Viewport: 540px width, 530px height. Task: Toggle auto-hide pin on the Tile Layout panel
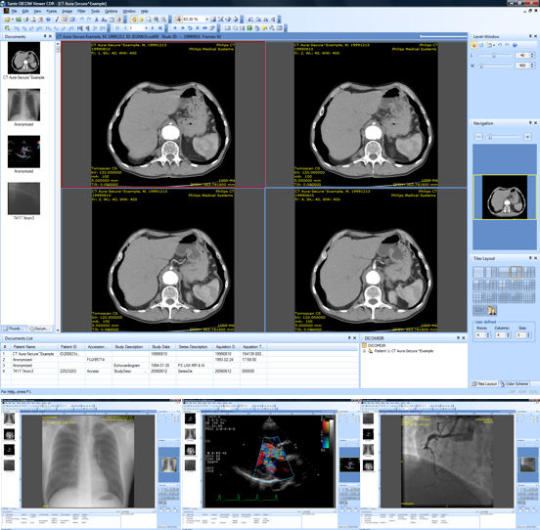pos(530,258)
